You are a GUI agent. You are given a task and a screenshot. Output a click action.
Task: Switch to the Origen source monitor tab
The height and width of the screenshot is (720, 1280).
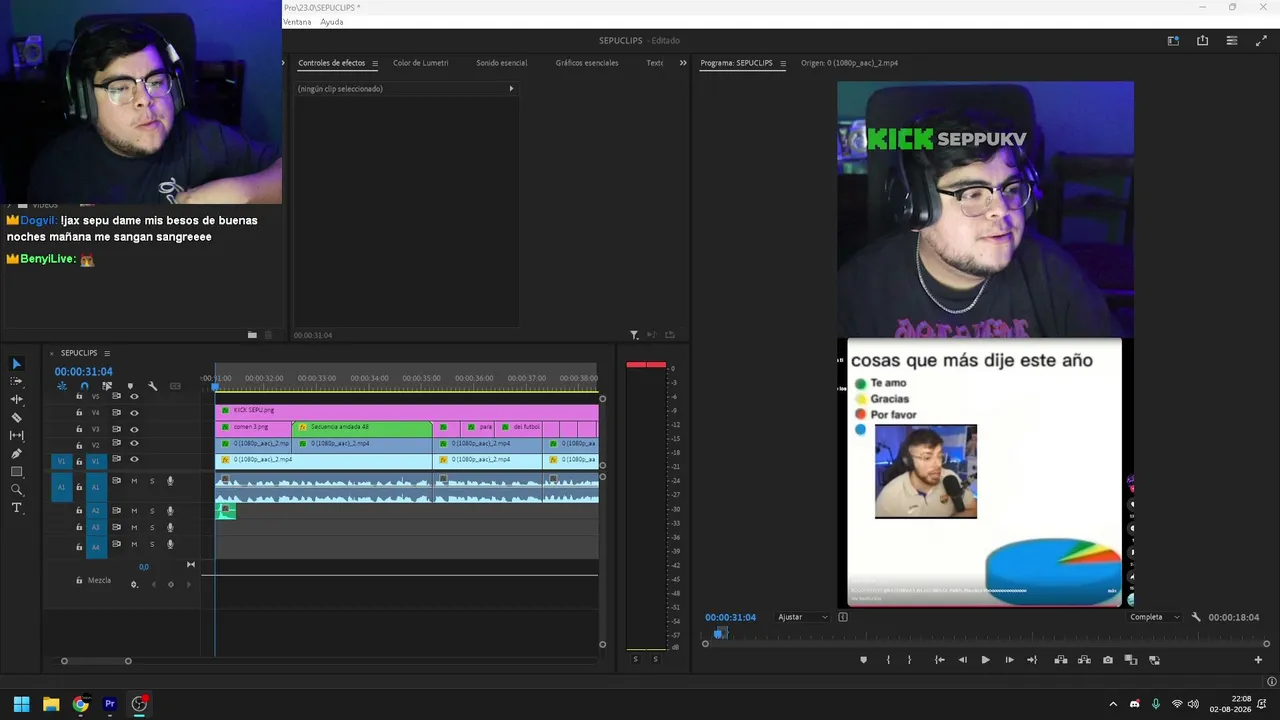pos(849,63)
